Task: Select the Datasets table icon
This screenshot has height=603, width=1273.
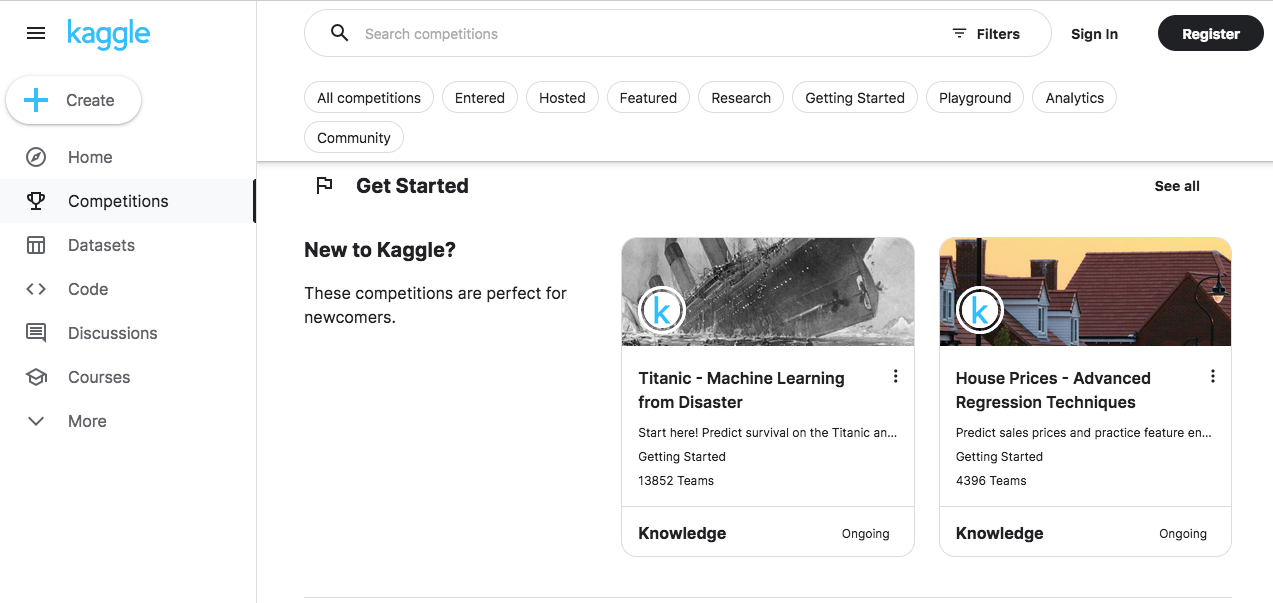Action: click(x=36, y=245)
